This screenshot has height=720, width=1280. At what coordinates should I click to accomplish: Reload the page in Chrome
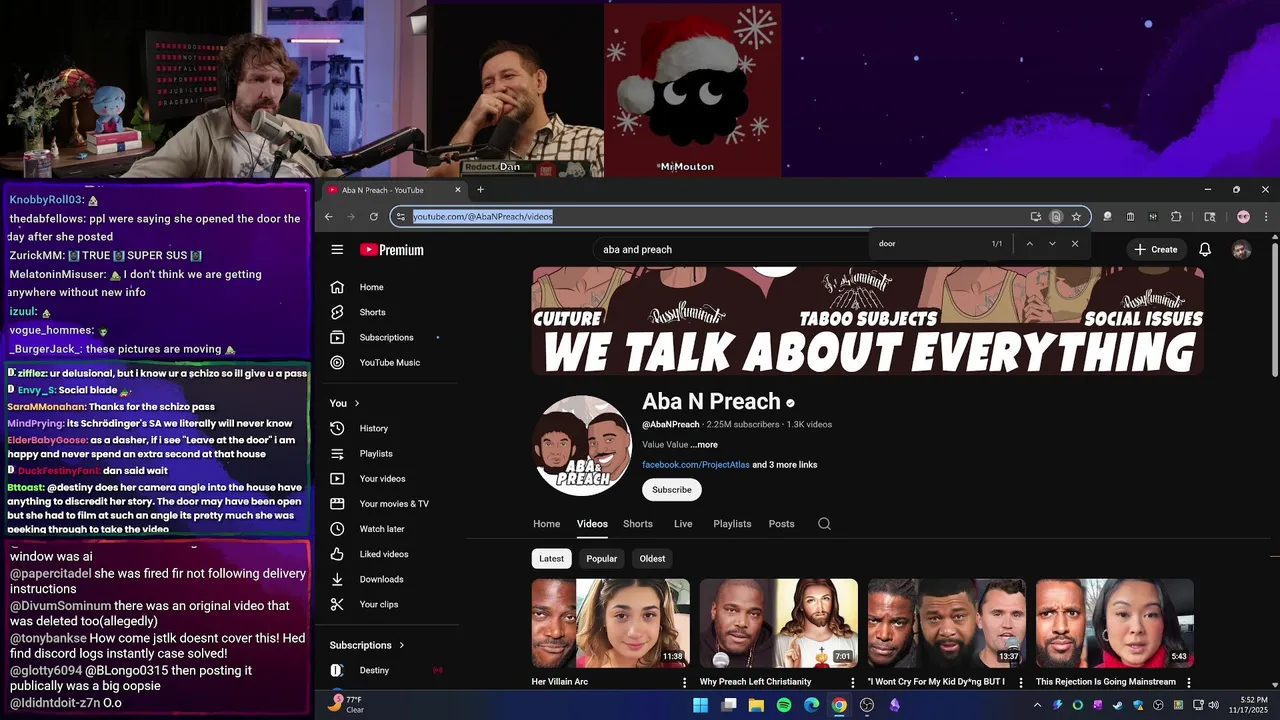374,217
